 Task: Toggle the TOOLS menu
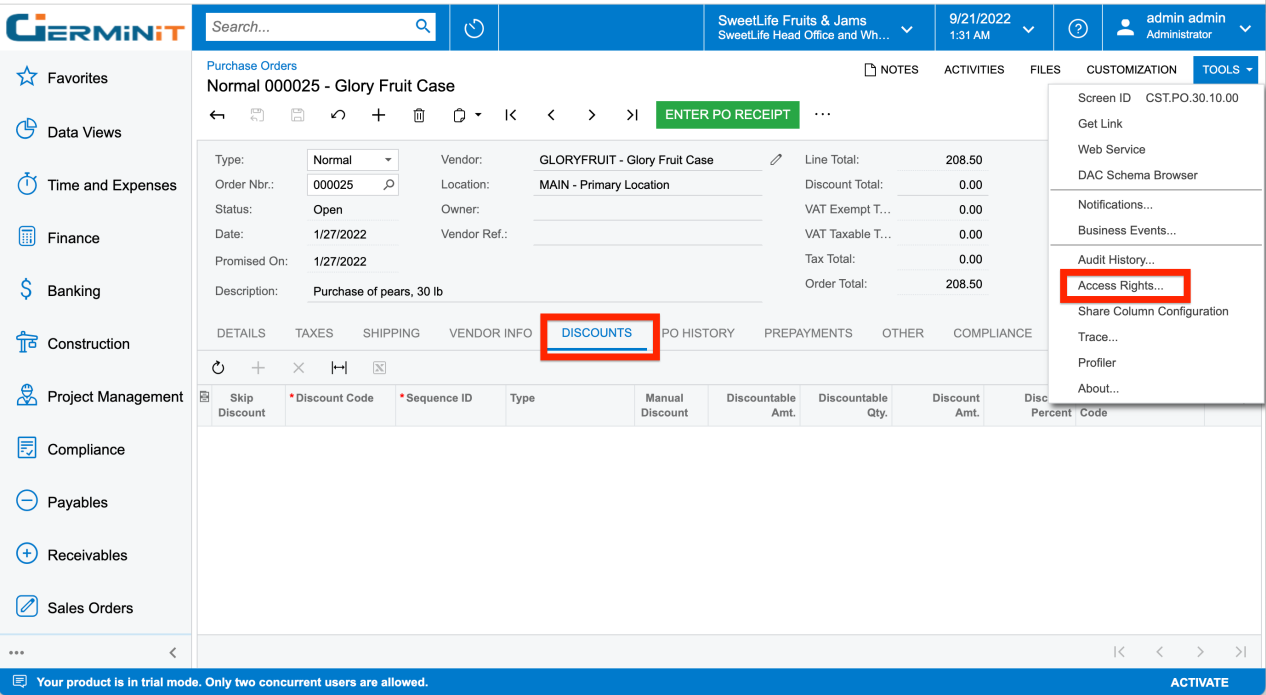point(1225,70)
